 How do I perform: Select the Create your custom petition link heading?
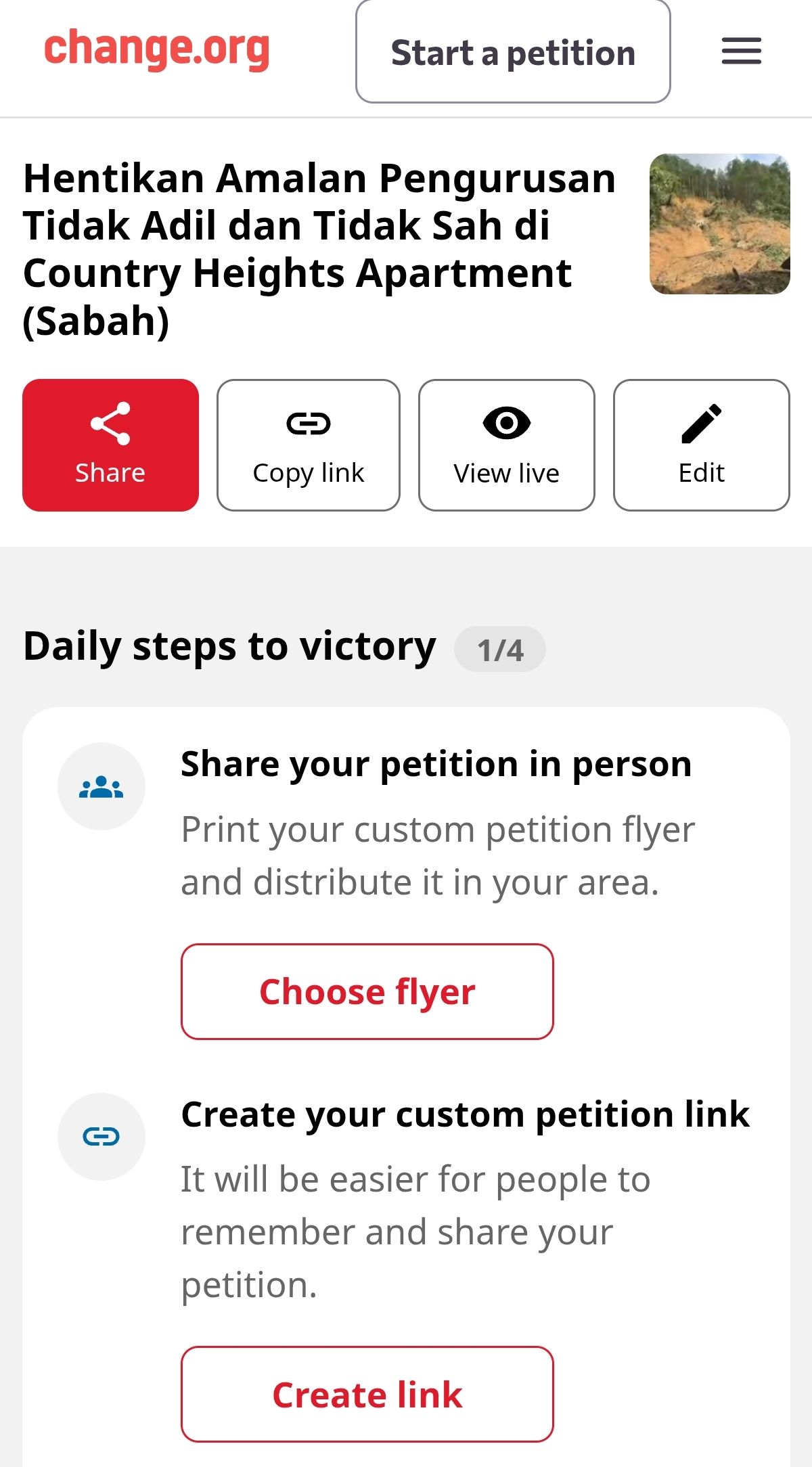tap(466, 1114)
